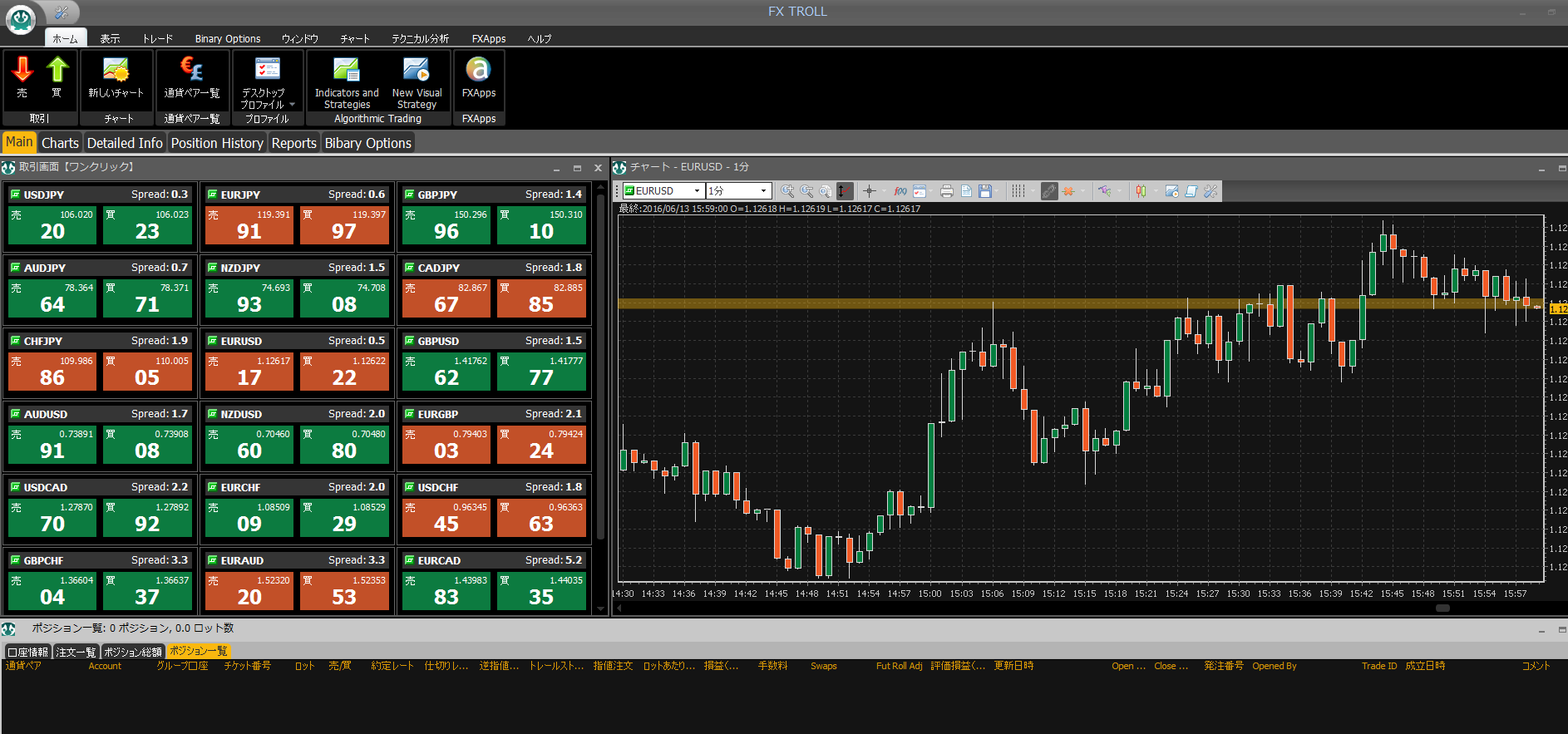Click the chart script scroll icon

click(1191, 191)
